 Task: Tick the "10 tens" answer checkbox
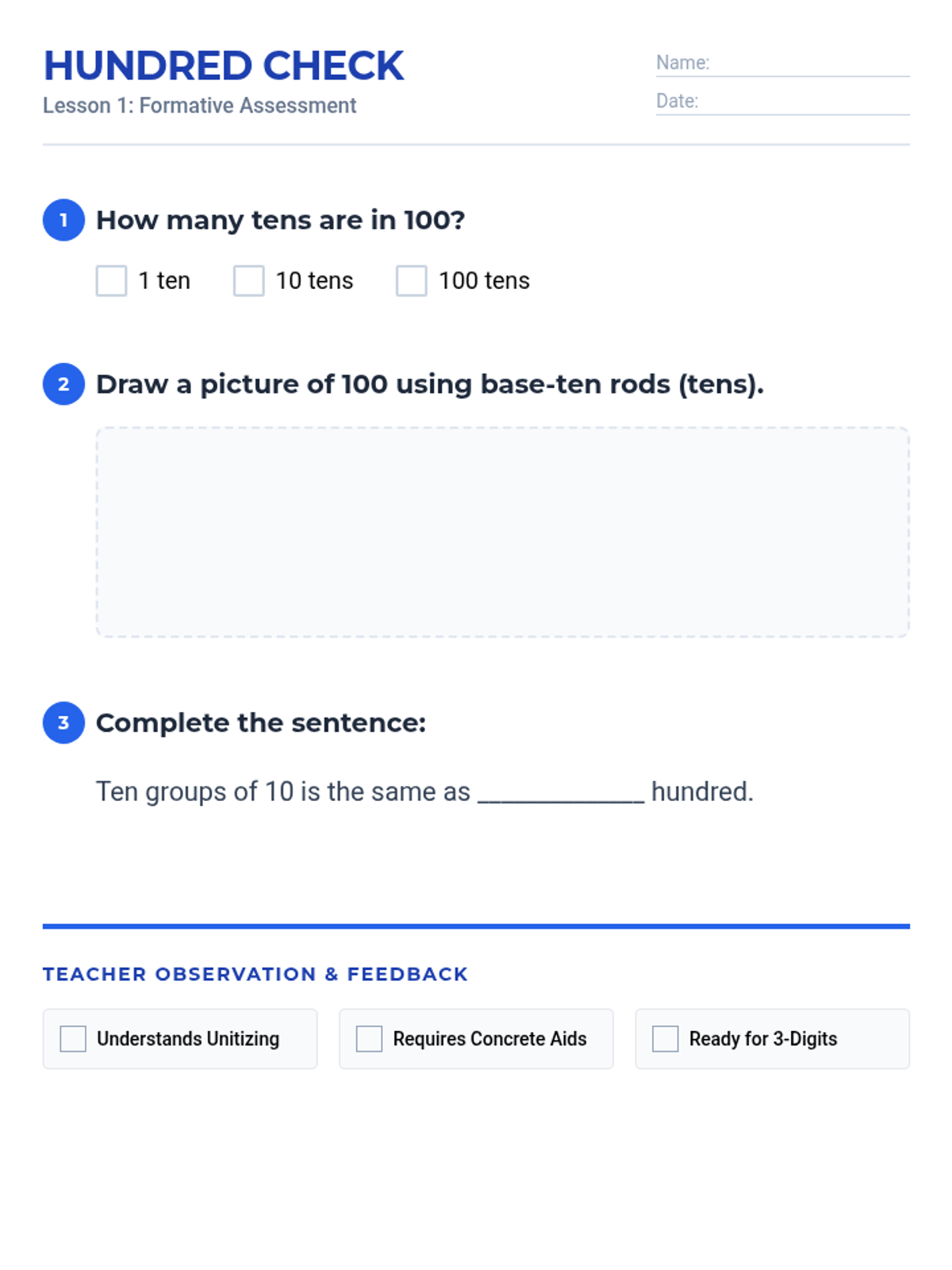tap(248, 281)
